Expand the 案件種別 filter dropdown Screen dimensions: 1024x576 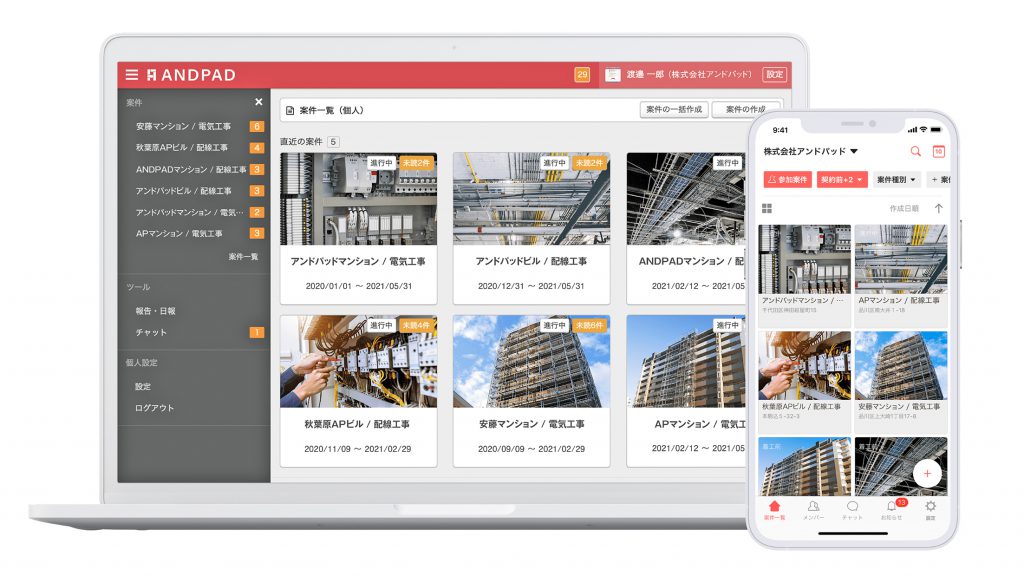(896, 180)
